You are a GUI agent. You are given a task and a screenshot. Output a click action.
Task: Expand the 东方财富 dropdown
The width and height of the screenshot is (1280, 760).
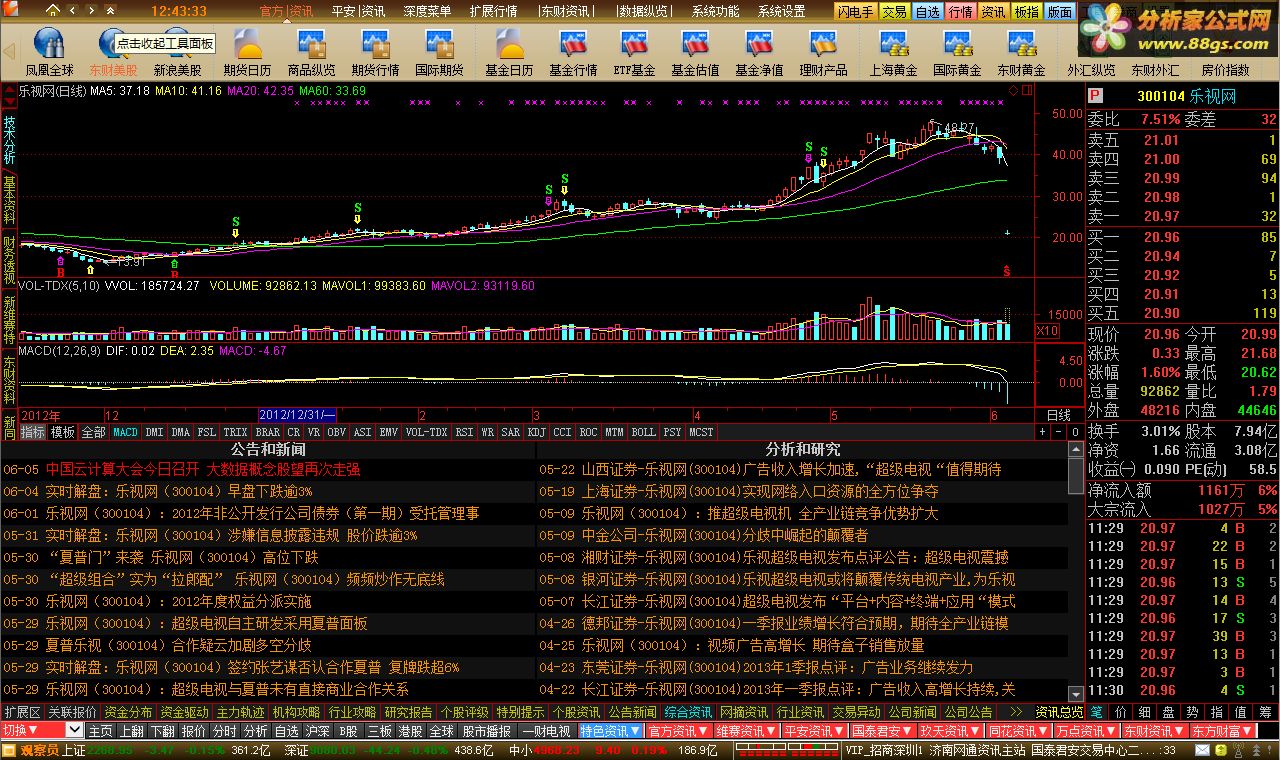tap(1222, 731)
